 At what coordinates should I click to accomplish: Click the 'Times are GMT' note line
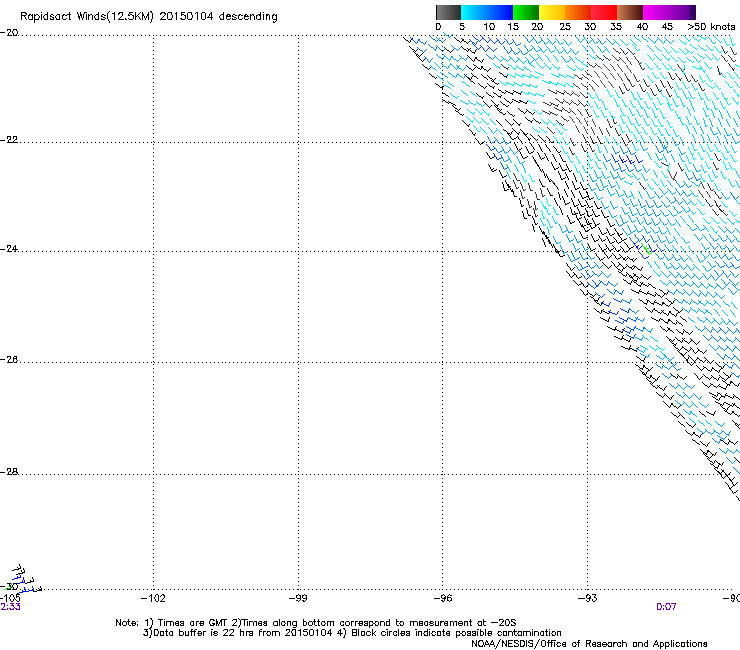pyautogui.click(x=316, y=623)
